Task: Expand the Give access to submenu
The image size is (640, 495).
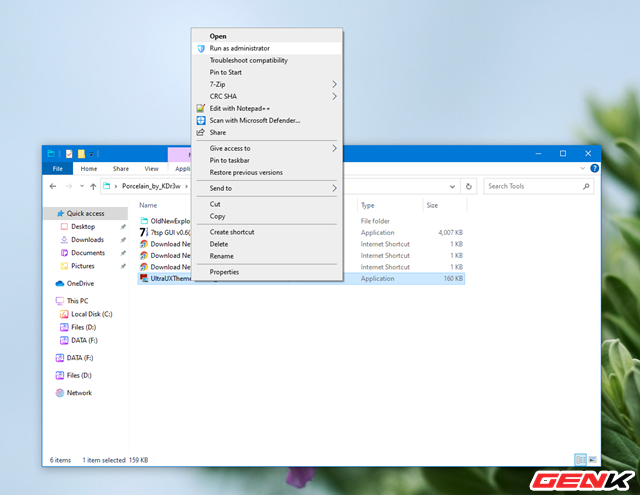Action: 267,149
